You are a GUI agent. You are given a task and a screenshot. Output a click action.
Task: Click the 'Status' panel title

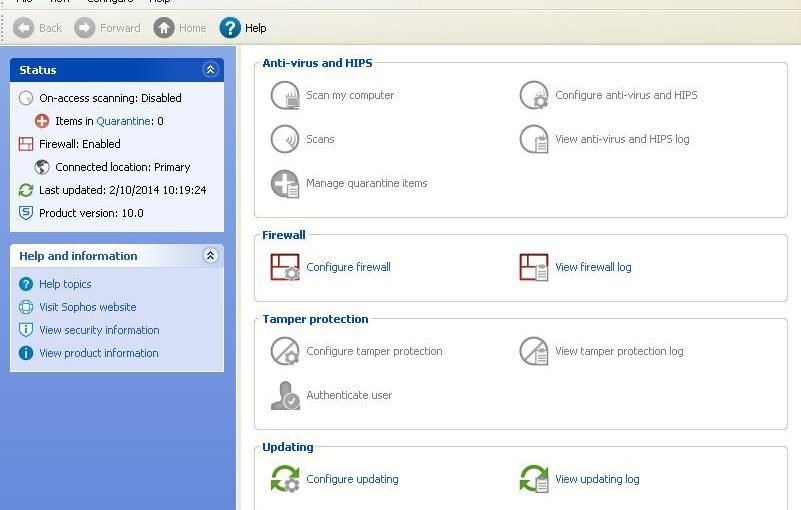tap(38, 70)
